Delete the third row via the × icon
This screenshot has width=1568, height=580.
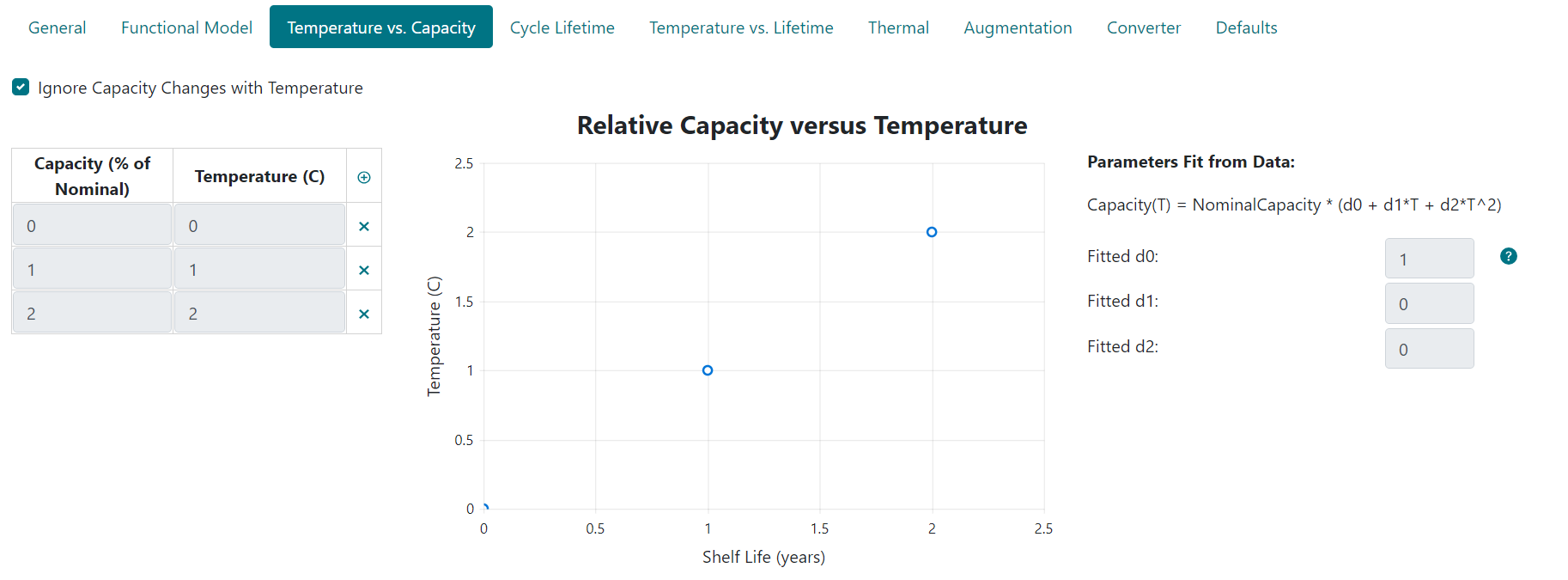coord(363,312)
